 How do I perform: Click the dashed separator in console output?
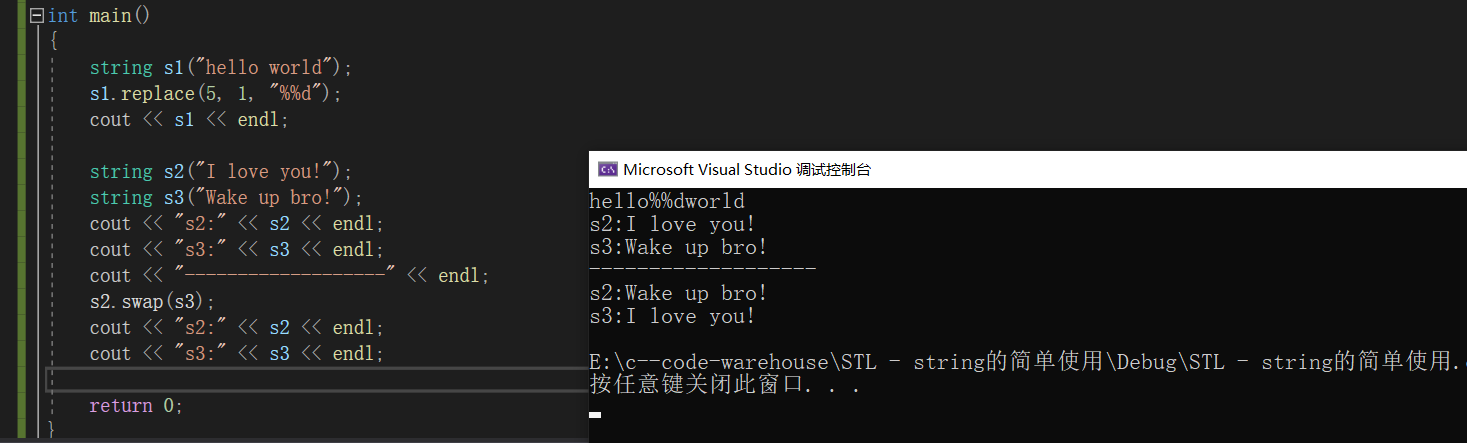pos(703,270)
